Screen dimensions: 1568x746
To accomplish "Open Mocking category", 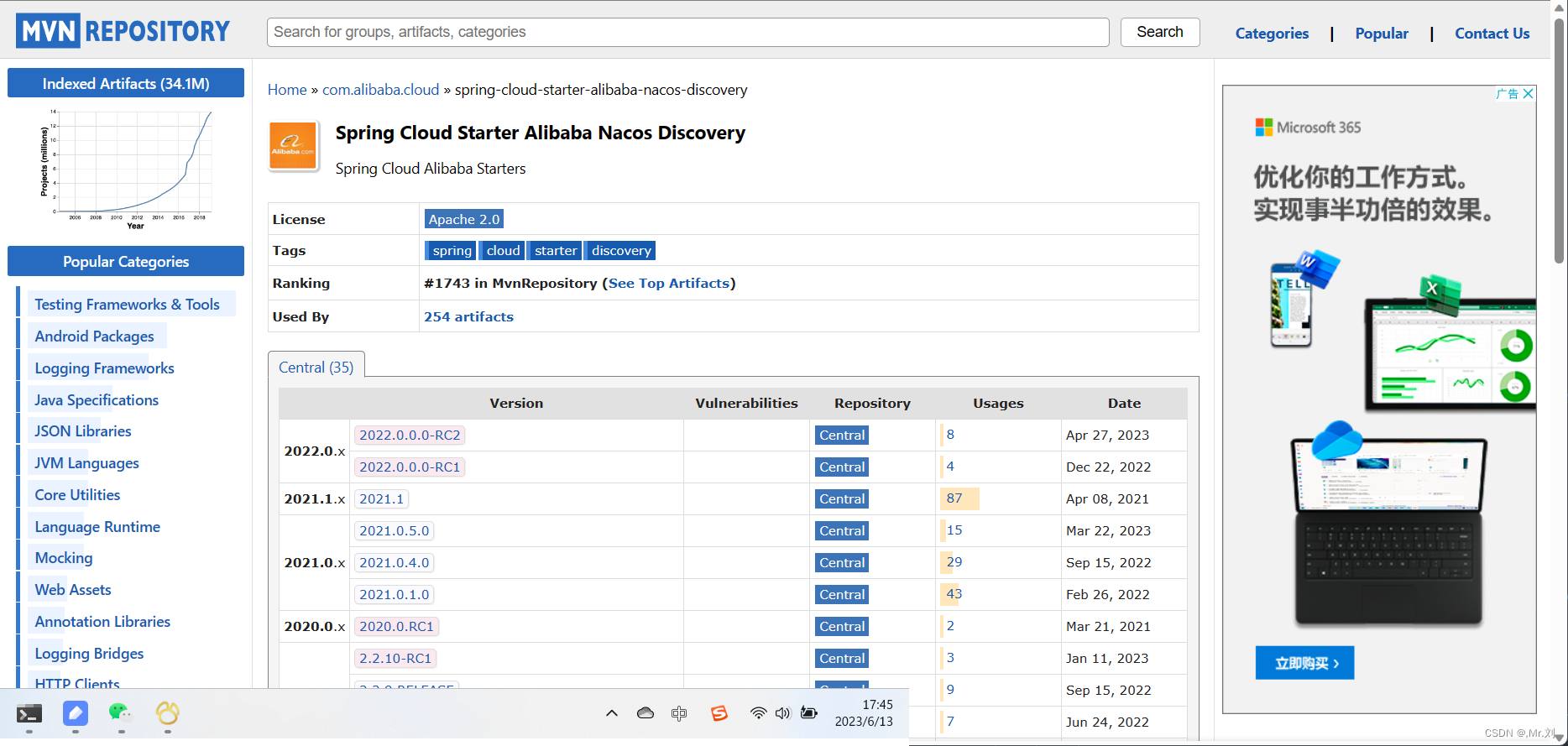I will click(64, 558).
